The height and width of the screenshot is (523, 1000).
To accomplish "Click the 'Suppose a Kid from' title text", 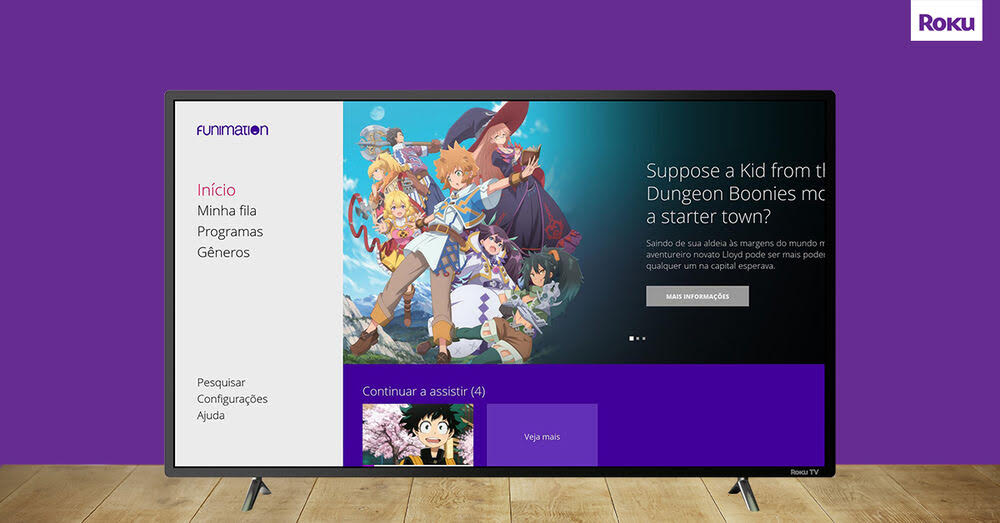I will tap(735, 194).
